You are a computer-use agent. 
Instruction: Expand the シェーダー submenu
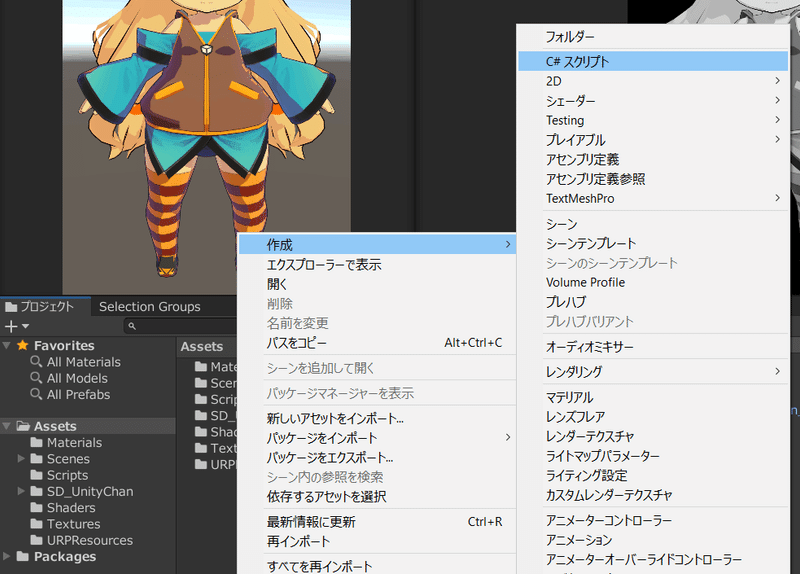[653, 101]
